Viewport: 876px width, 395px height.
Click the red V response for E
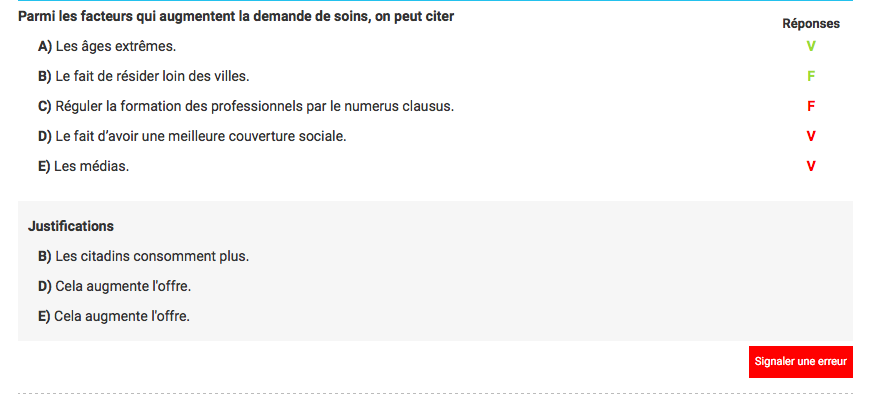[x=811, y=166]
